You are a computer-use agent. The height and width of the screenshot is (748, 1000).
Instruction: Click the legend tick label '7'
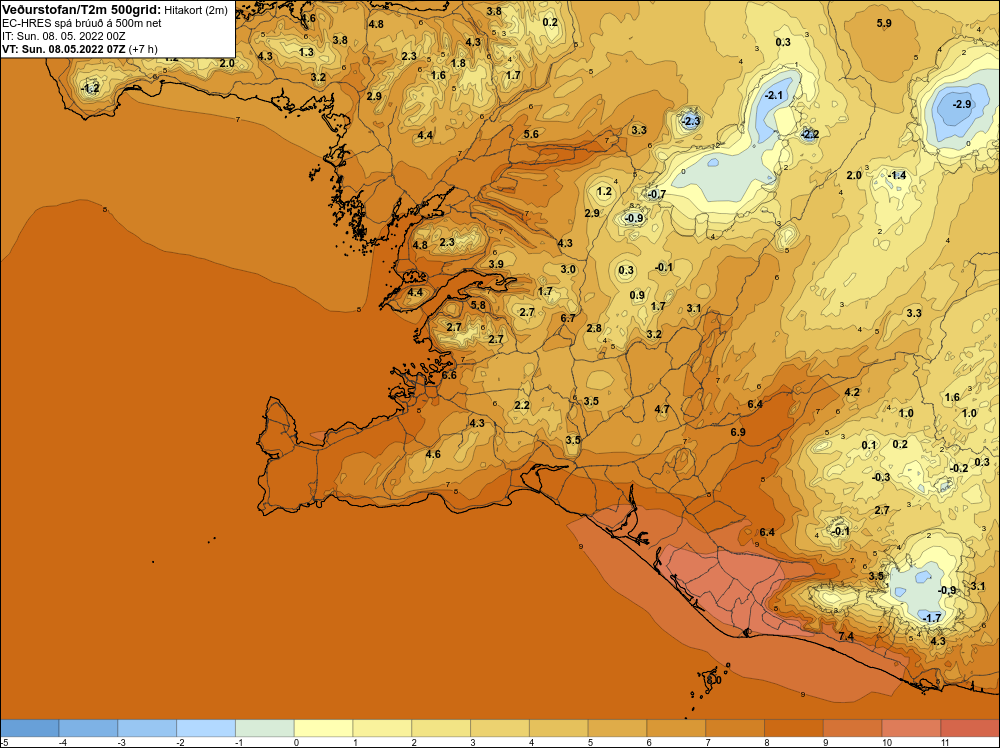coord(708,742)
